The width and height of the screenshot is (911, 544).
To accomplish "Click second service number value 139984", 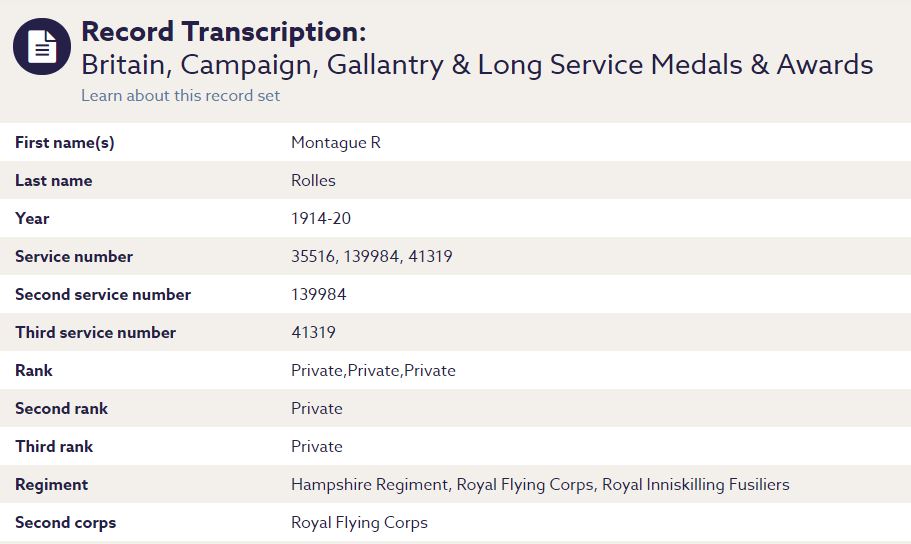I will 318,295.
